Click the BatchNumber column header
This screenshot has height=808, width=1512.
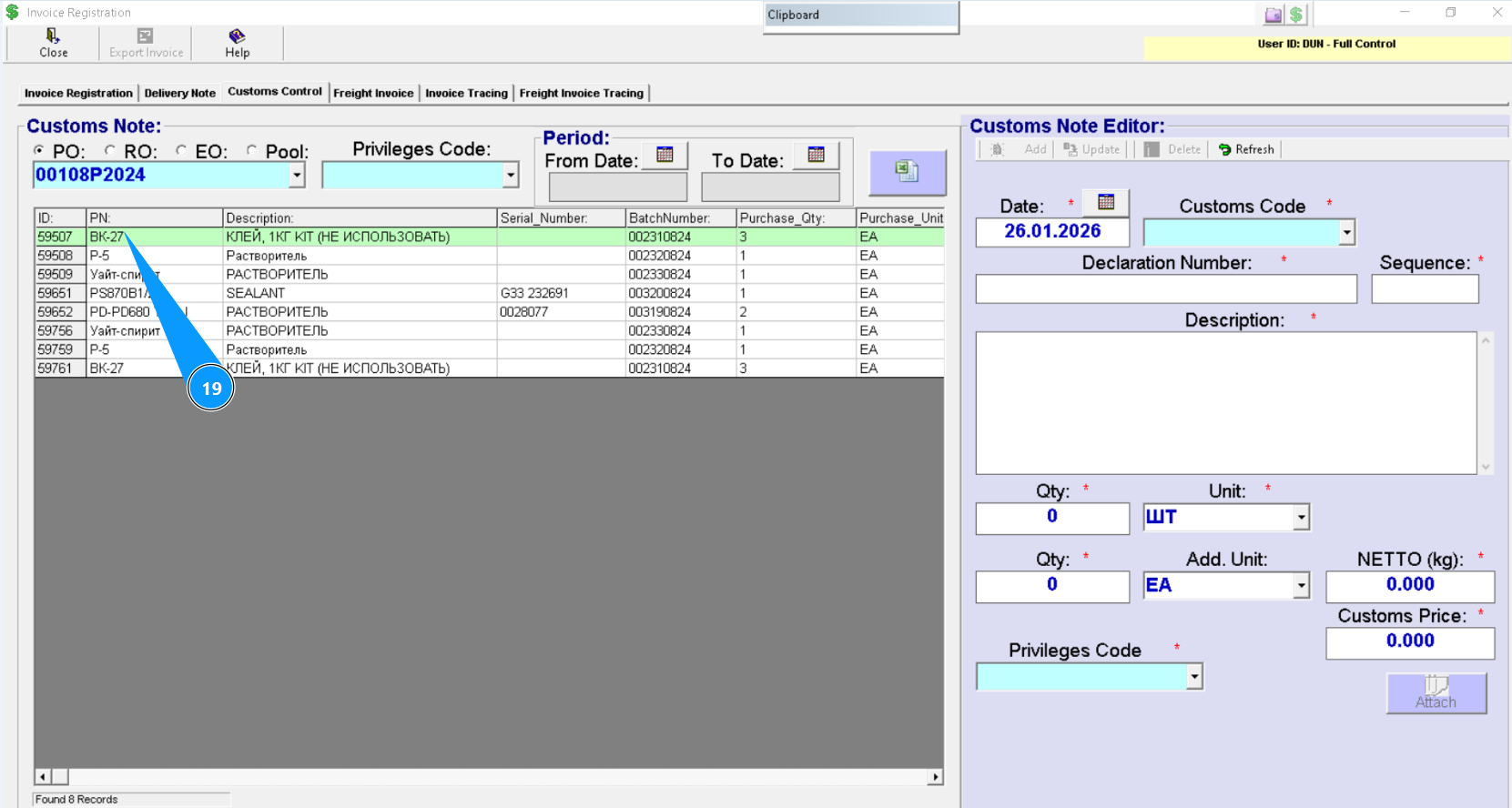[x=681, y=218]
